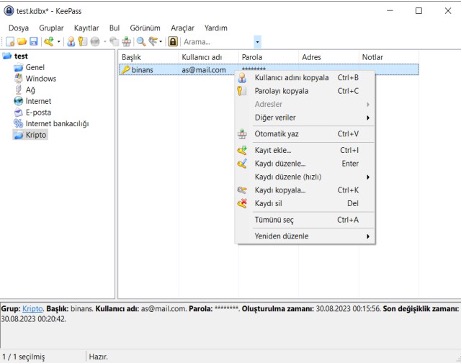Click the Perform auto-type toolbar icon
Viewport: 462px width, 364px height.
tap(126, 42)
